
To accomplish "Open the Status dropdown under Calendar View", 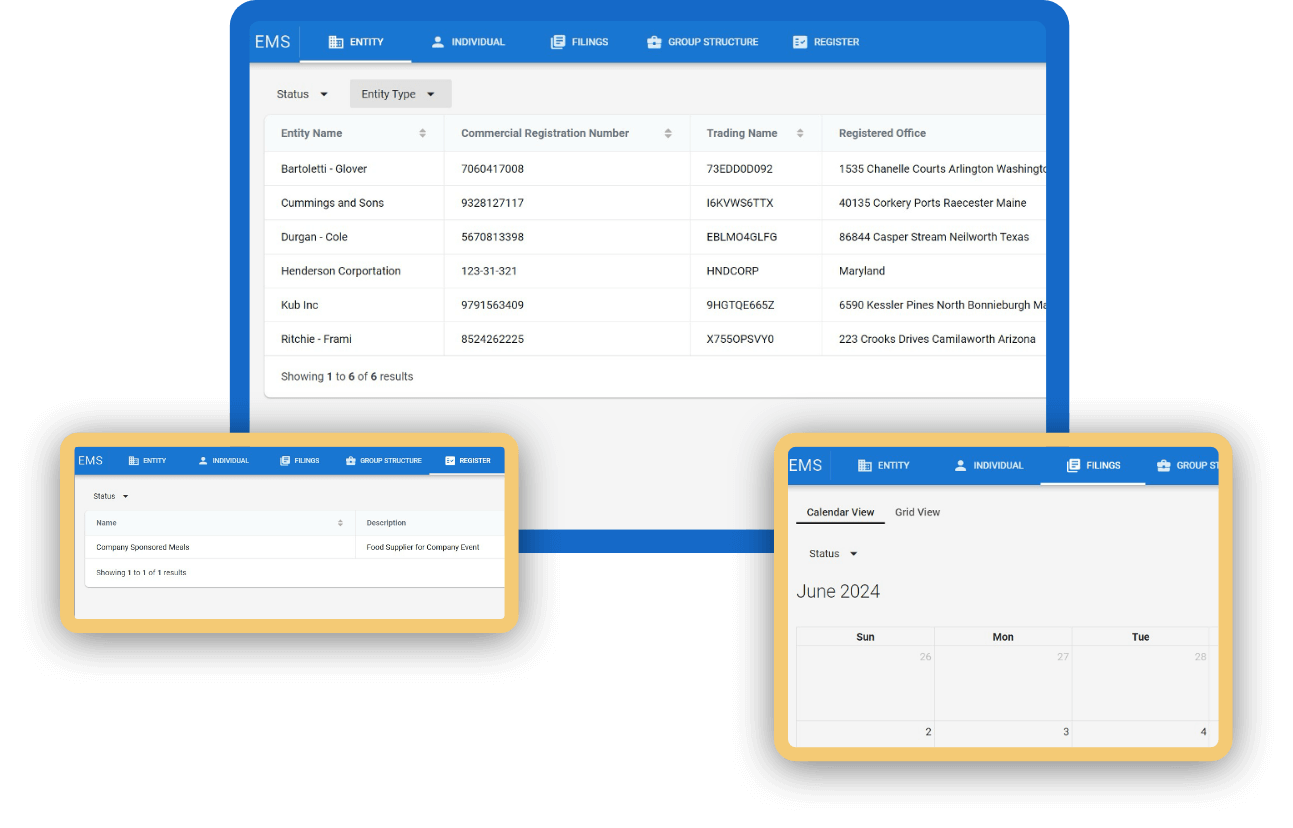I will click(833, 554).
